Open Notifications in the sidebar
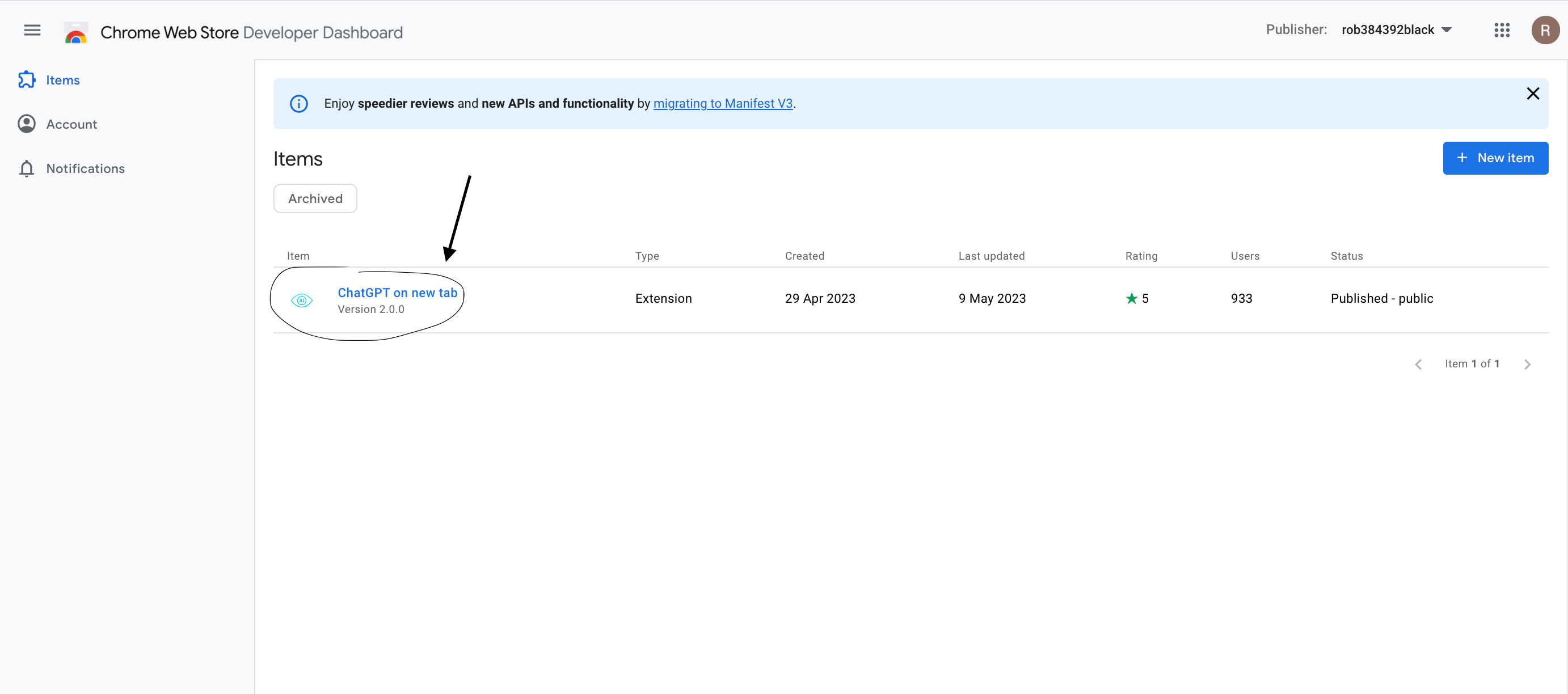Screen dimensions: 1568x694 click(85, 168)
